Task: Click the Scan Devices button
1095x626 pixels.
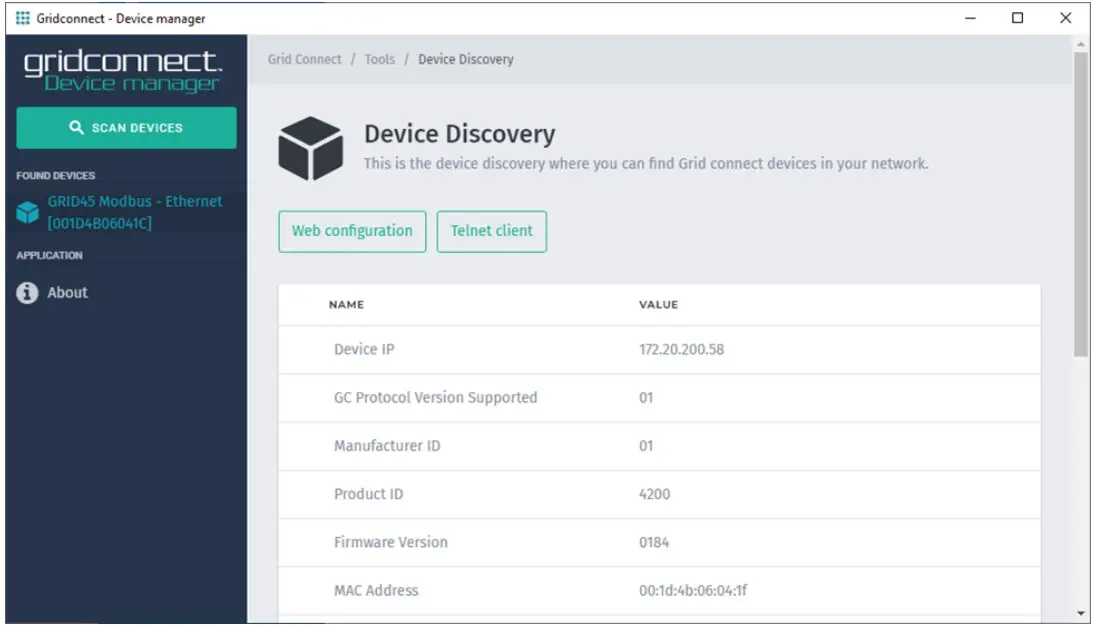Action: (126, 128)
